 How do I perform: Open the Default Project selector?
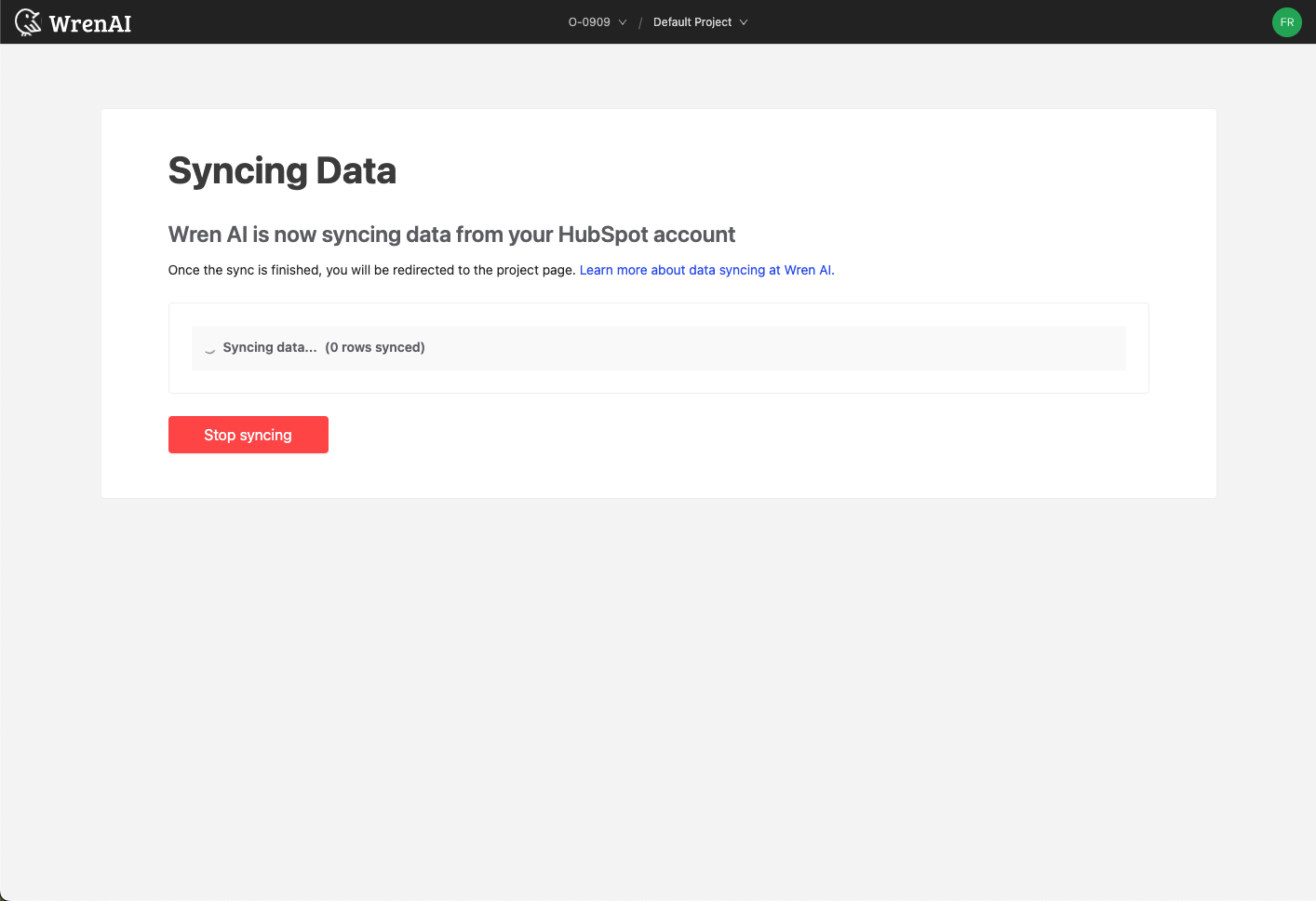(700, 22)
